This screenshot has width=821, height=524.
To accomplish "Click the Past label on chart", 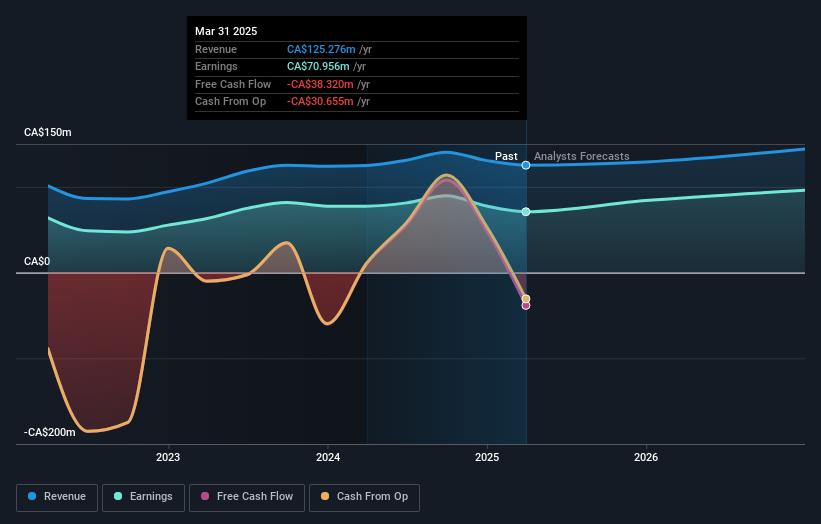I will pyautogui.click(x=506, y=156).
